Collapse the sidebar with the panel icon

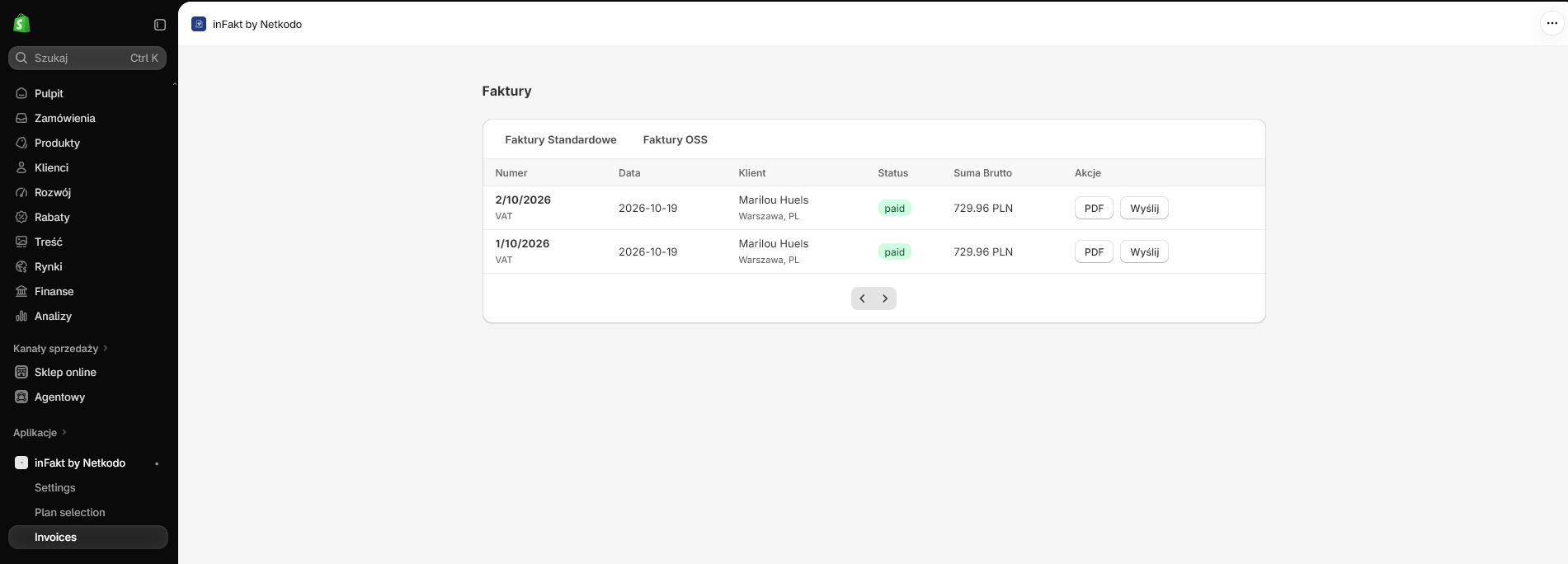tap(160, 25)
